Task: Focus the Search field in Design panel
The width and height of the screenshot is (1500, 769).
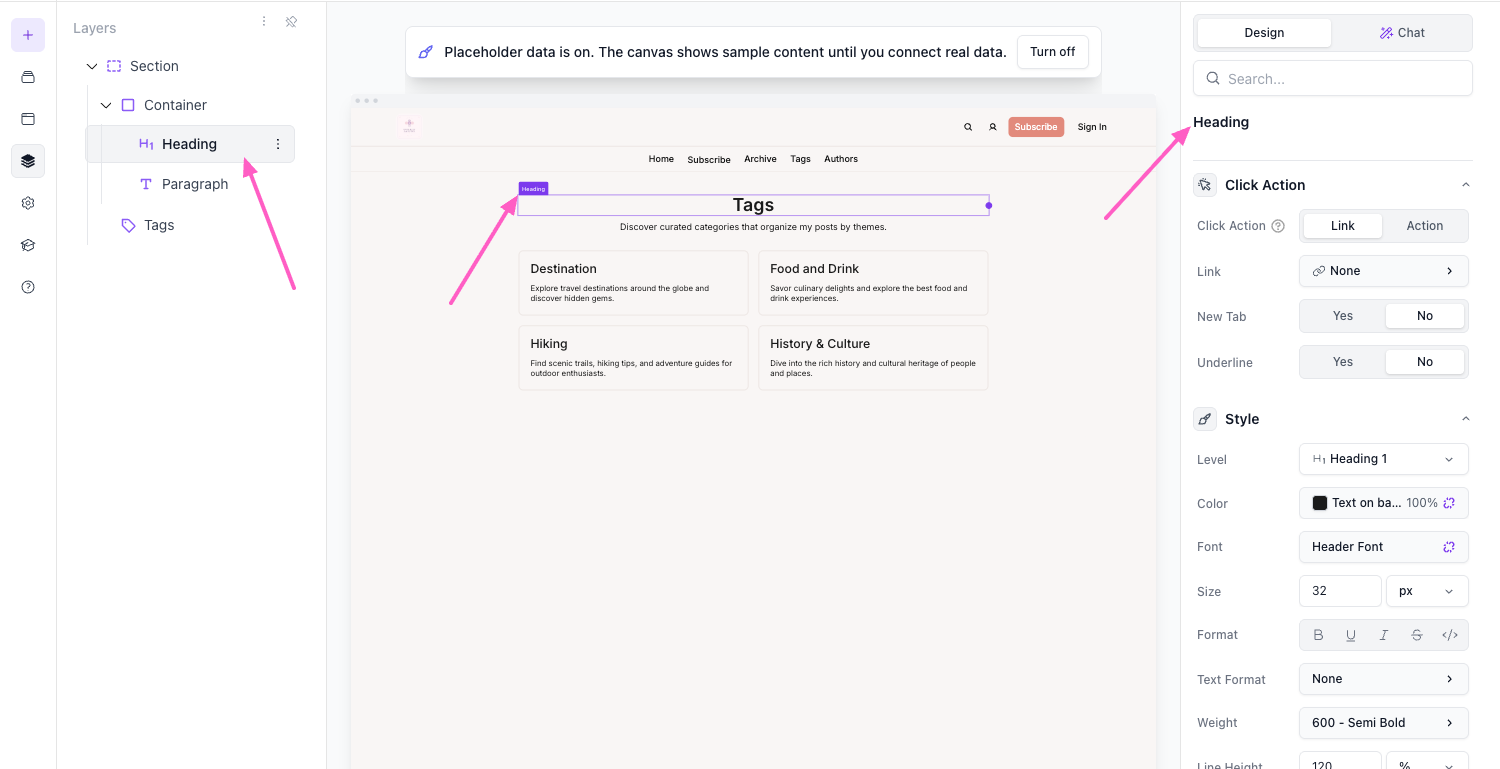Action: (1333, 79)
